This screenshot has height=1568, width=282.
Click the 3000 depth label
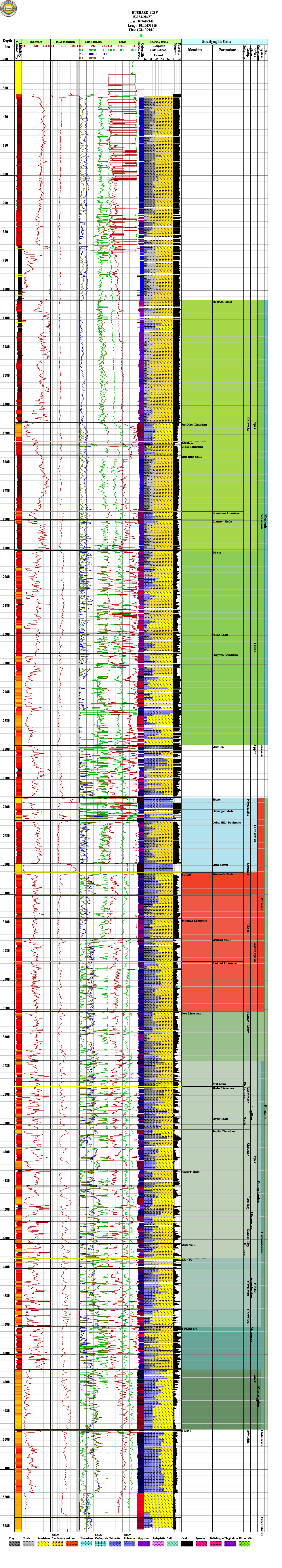[6, 864]
